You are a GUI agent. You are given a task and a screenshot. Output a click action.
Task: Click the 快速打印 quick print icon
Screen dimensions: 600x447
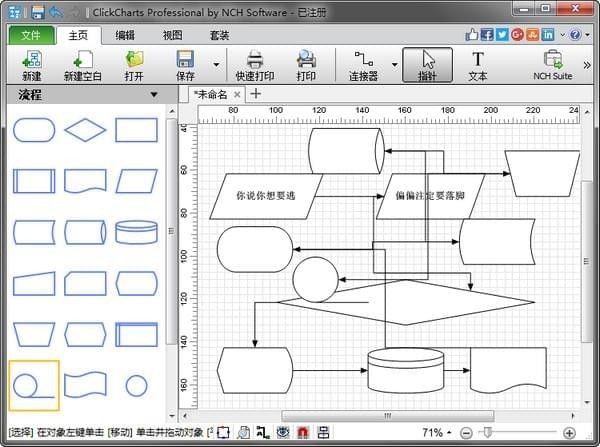pyautogui.click(x=254, y=65)
